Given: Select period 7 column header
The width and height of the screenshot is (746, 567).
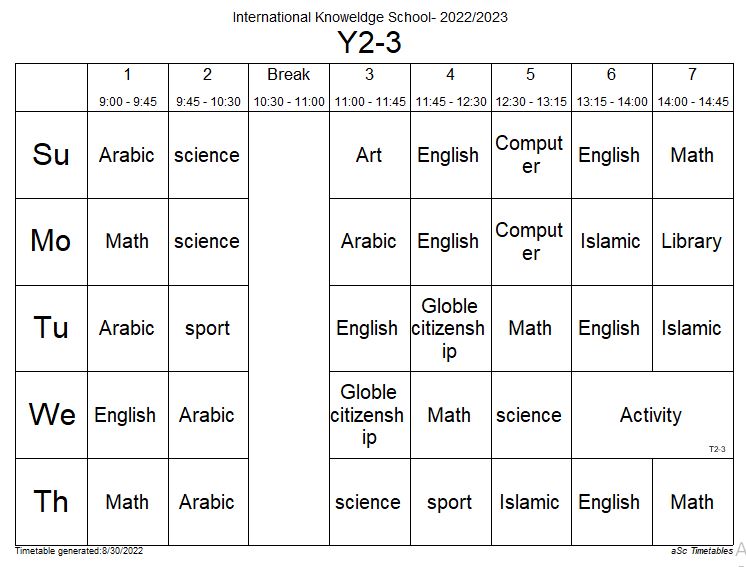Looking at the screenshot, I should [693, 88].
